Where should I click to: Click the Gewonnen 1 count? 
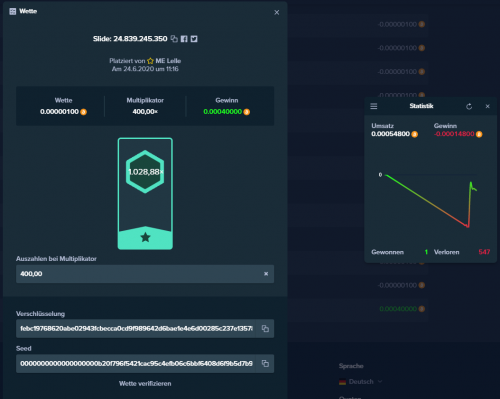[x=426, y=252]
